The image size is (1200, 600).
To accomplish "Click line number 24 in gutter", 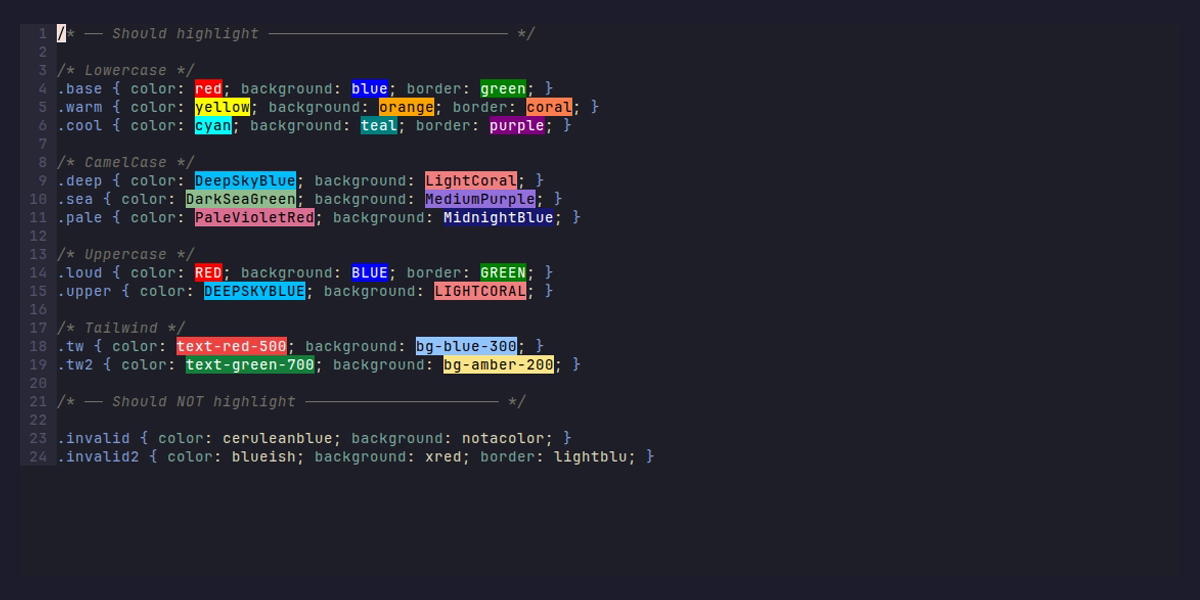I will click(x=38, y=457).
